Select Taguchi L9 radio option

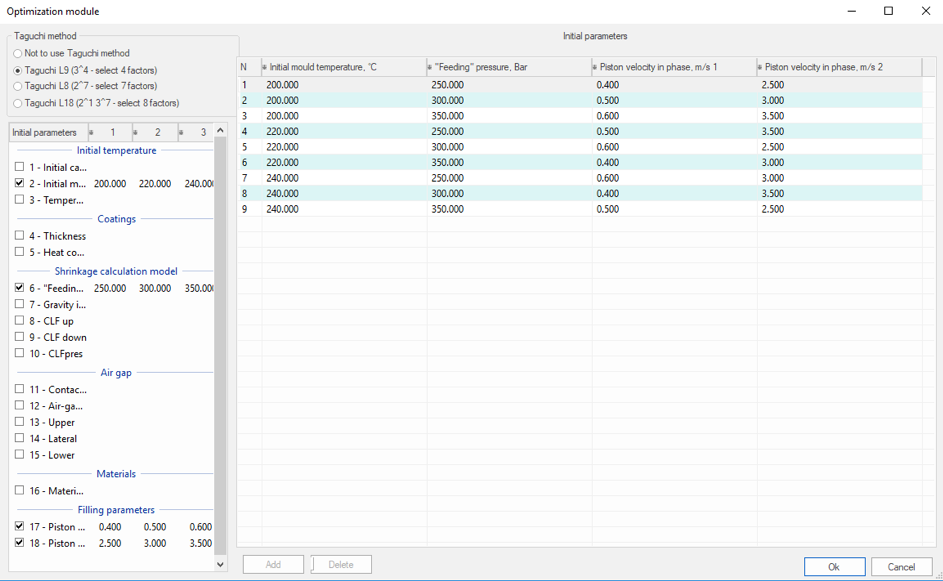pyautogui.click(x=17, y=70)
